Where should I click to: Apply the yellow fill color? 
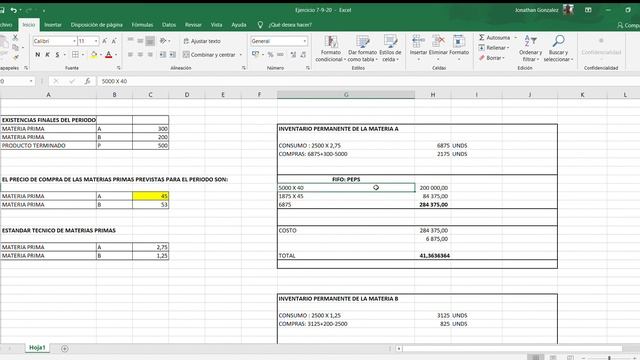(x=94, y=55)
